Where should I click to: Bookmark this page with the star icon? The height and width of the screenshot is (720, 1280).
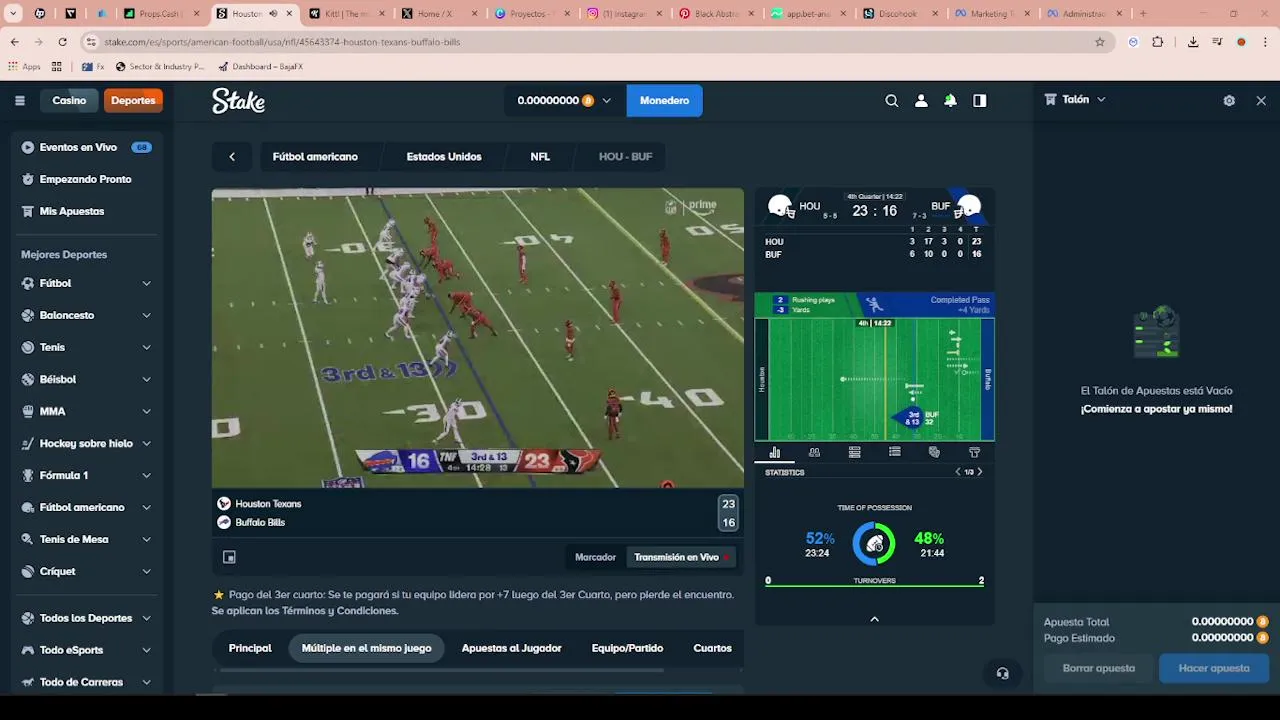point(1100,42)
